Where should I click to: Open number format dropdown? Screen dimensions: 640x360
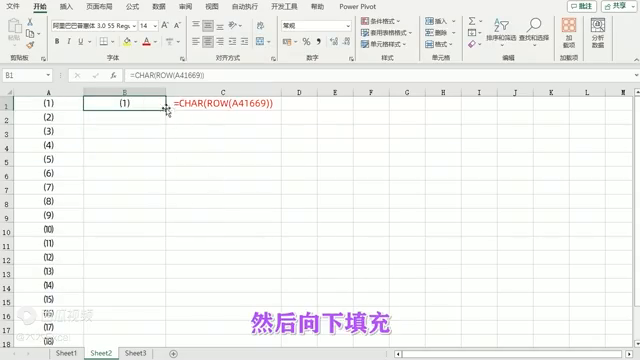click(x=348, y=26)
